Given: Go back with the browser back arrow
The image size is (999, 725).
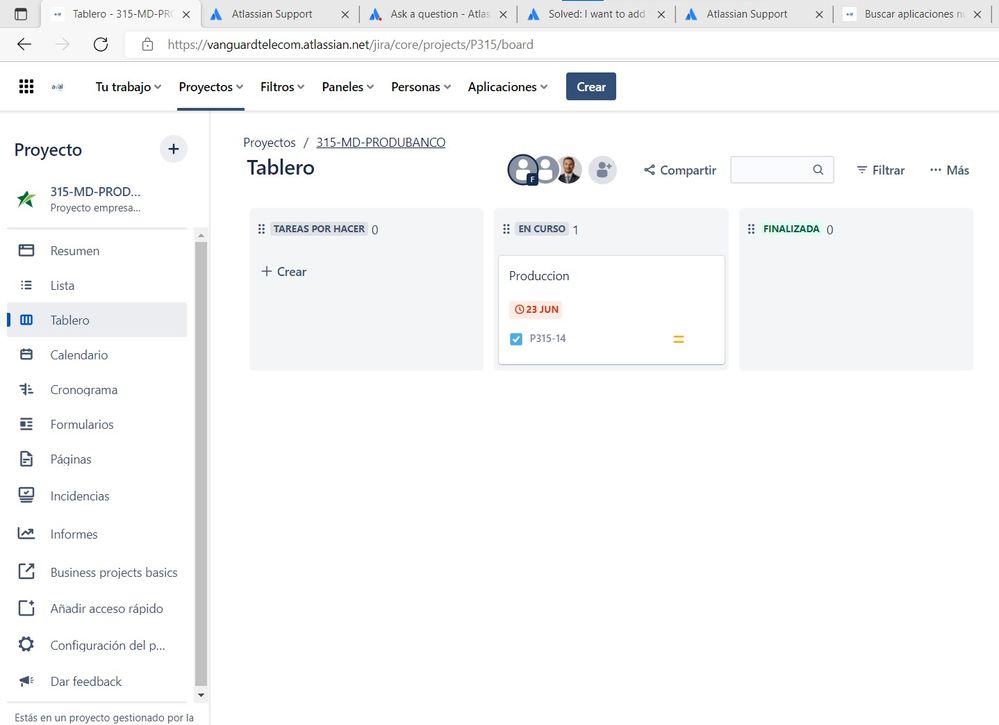Looking at the screenshot, I should pos(24,44).
